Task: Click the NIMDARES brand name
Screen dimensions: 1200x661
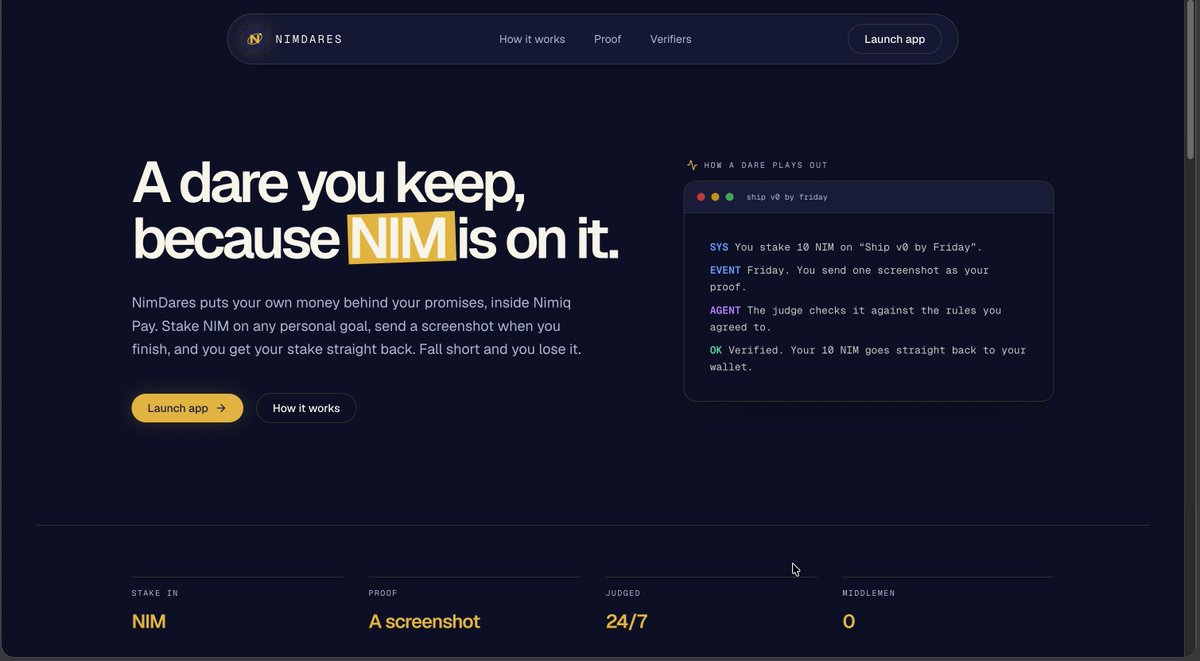Action: (309, 39)
